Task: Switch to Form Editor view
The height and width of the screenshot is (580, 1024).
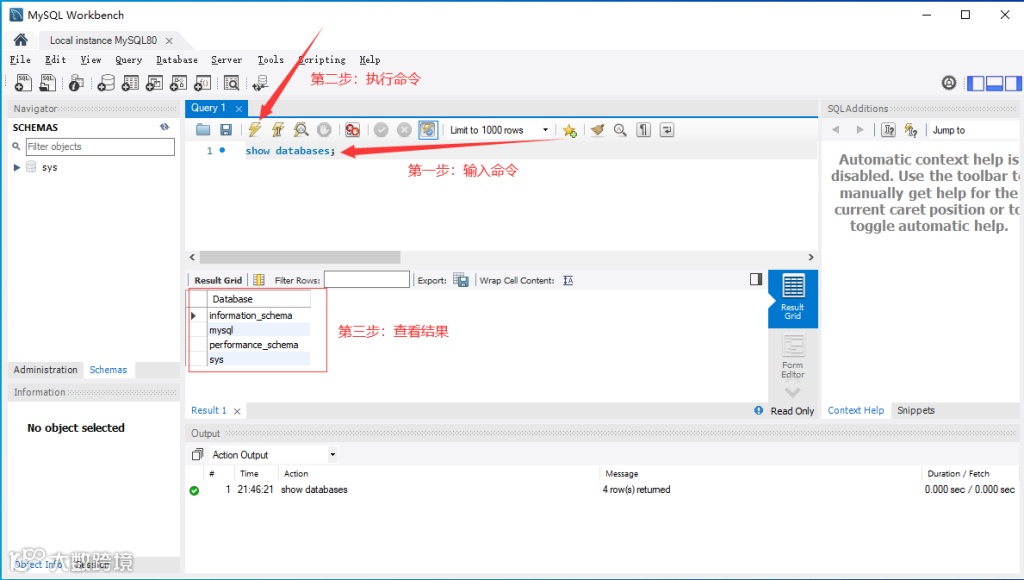Action: (793, 356)
